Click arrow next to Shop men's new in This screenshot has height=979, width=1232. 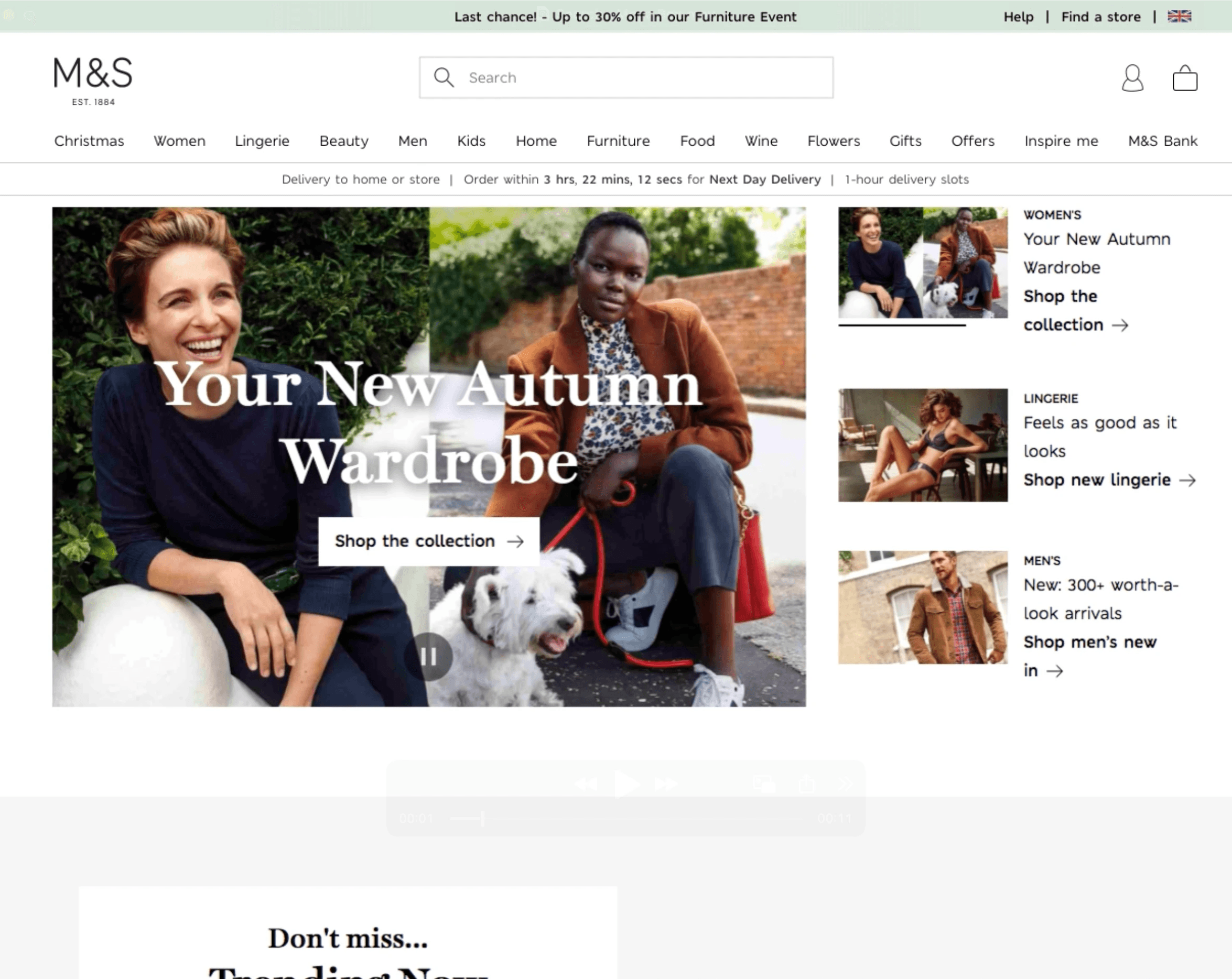(x=1055, y=671)
